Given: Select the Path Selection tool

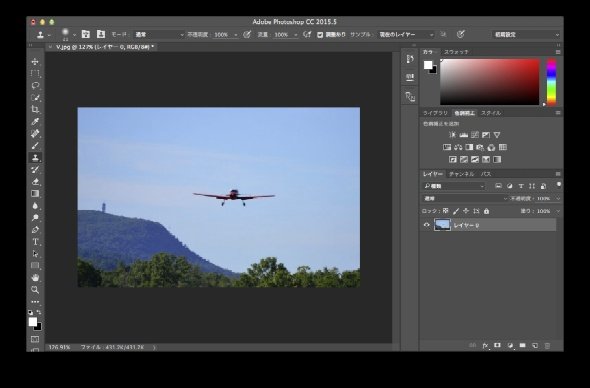Looking at the screenshot, I should [35, 254].
